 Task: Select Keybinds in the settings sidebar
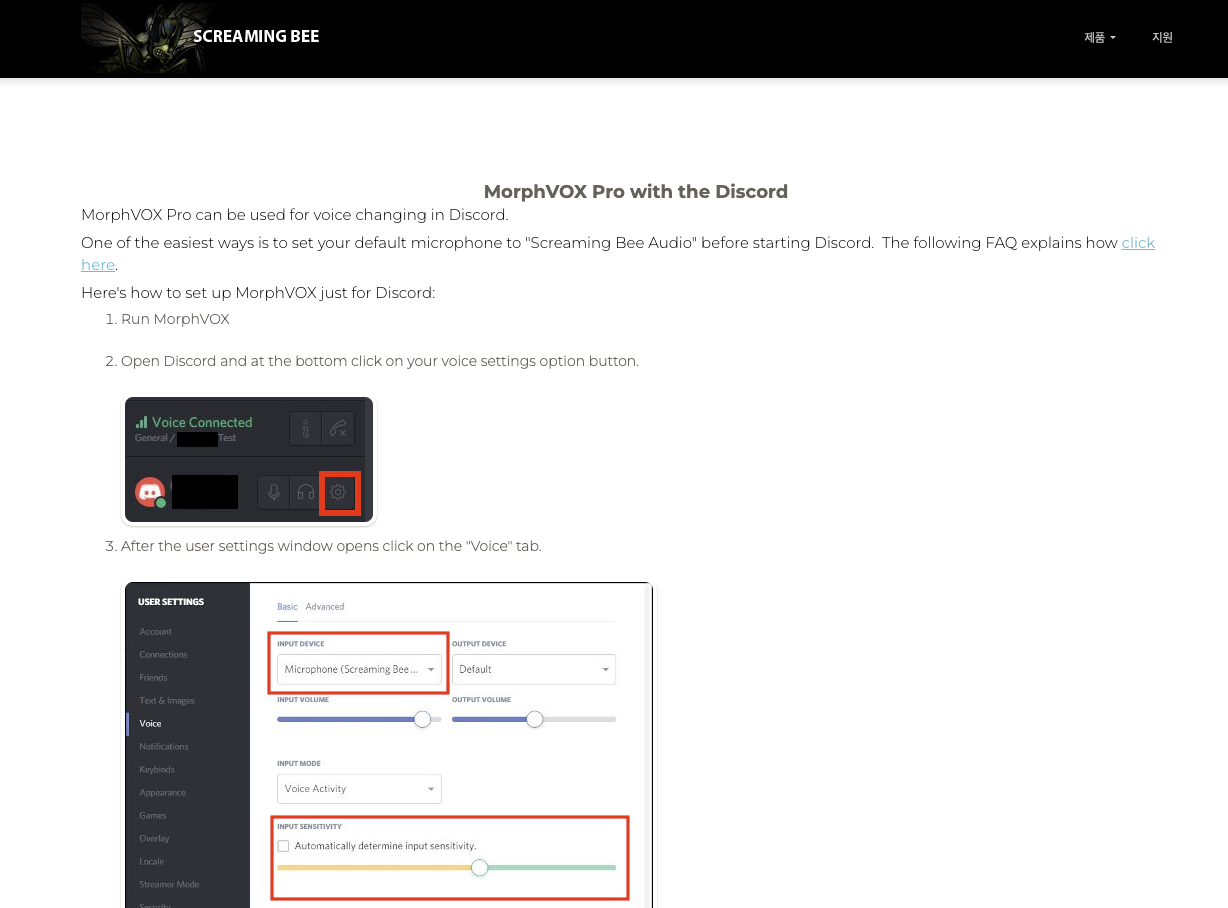tap(157, 769)
